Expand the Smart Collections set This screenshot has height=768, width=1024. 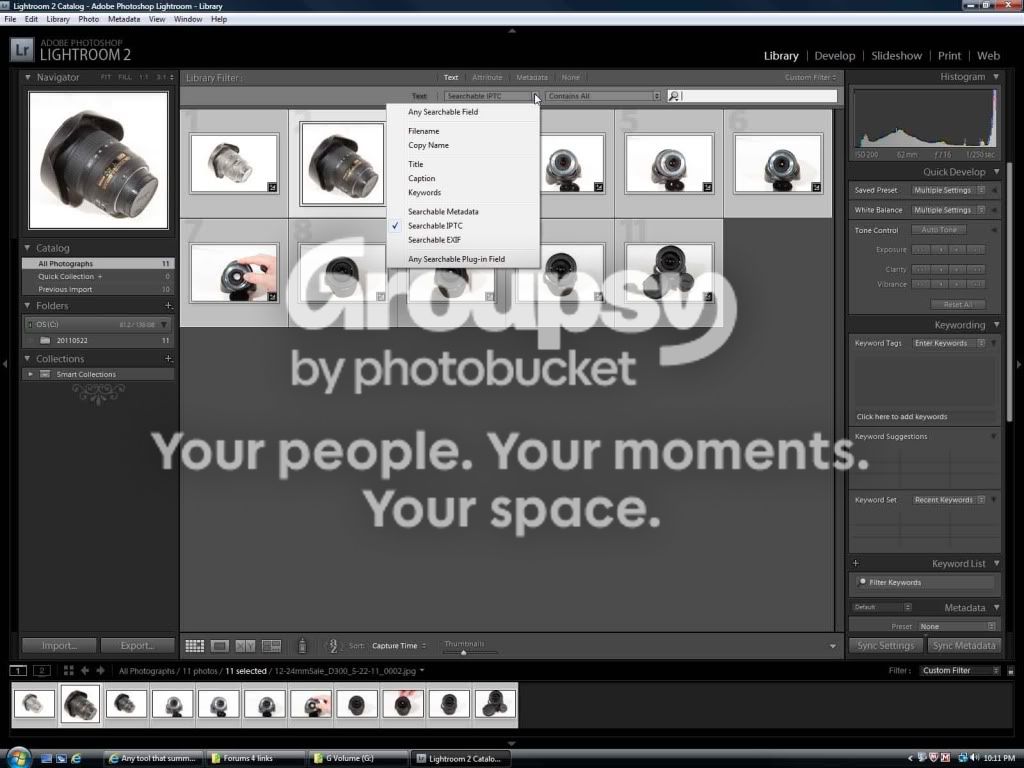click(30, 374)
